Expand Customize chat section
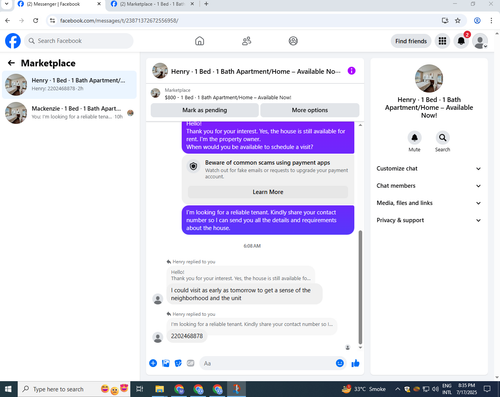 tap(429, 169)
